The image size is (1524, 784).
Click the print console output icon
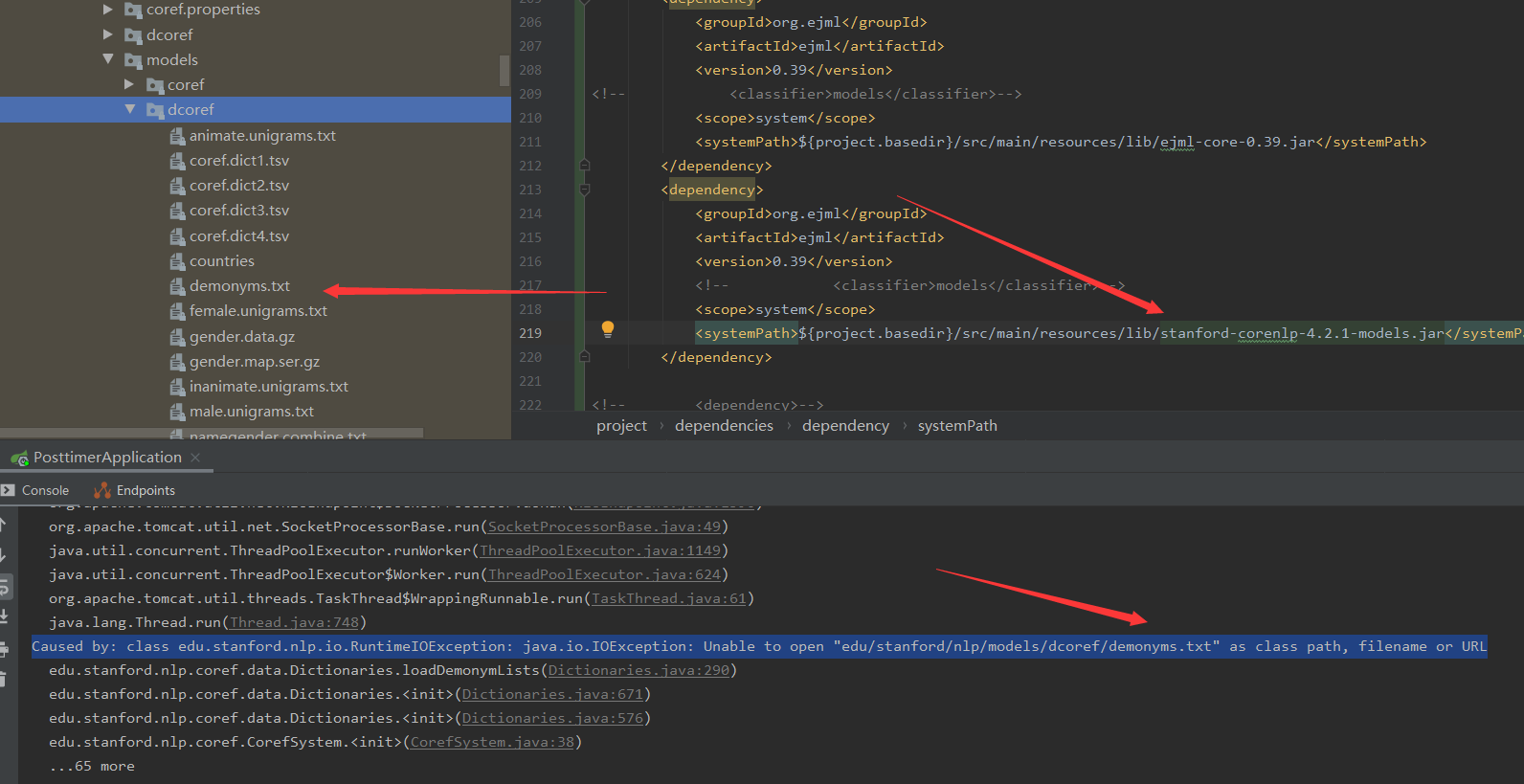click(4, 649)
